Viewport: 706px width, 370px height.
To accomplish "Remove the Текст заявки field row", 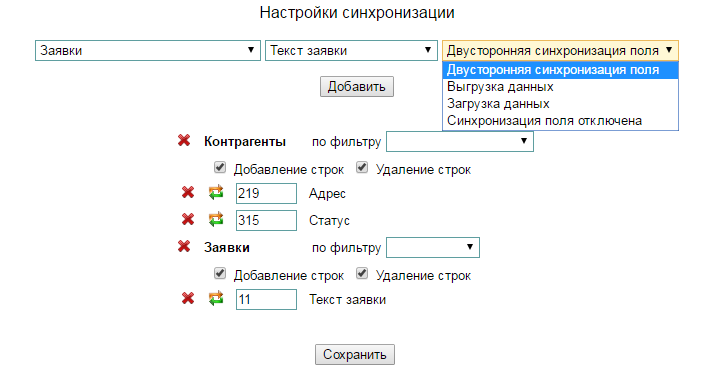I will tap(188, 298).
